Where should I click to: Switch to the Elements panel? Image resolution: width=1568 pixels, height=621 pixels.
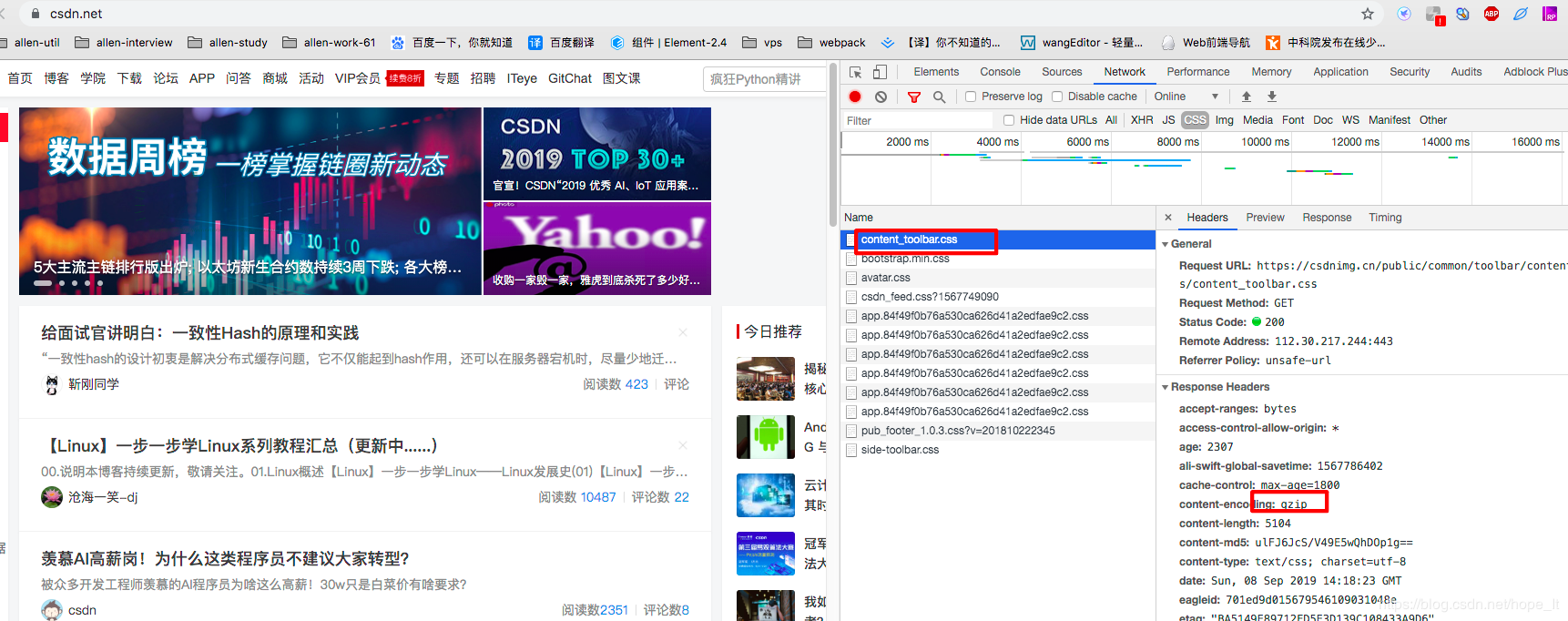[936, 72]
